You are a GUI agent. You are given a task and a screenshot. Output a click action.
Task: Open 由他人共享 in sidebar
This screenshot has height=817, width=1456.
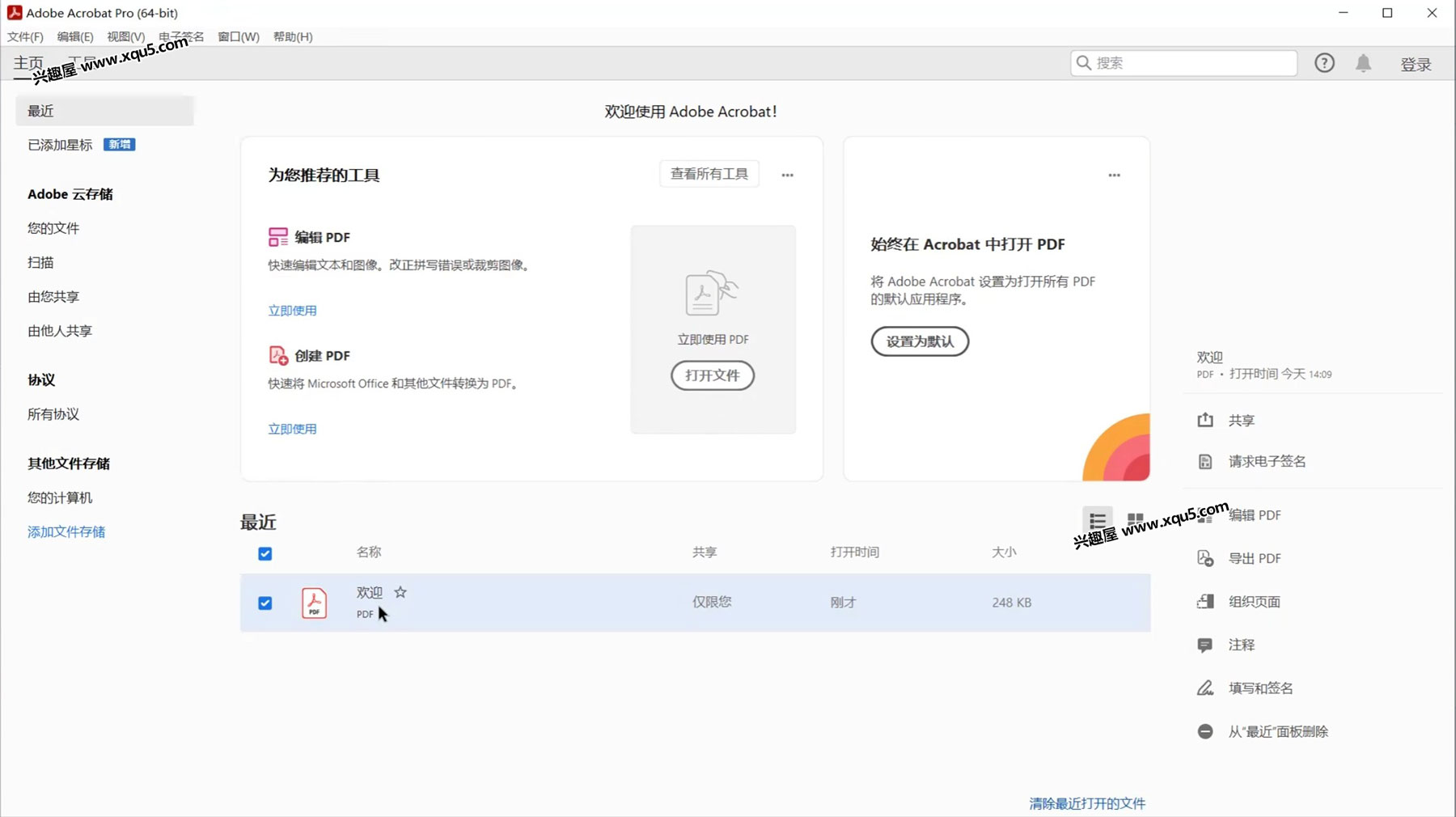coord(60,331)
